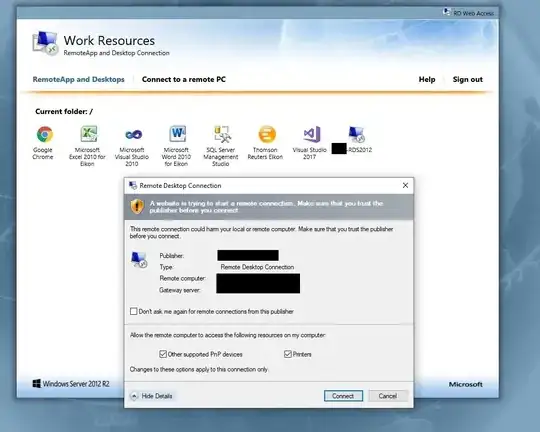Screen dimensions: 540x432
Task: Collapse details with Hide Details arrow
Action: pyautogui.click(x=134, y=396)
